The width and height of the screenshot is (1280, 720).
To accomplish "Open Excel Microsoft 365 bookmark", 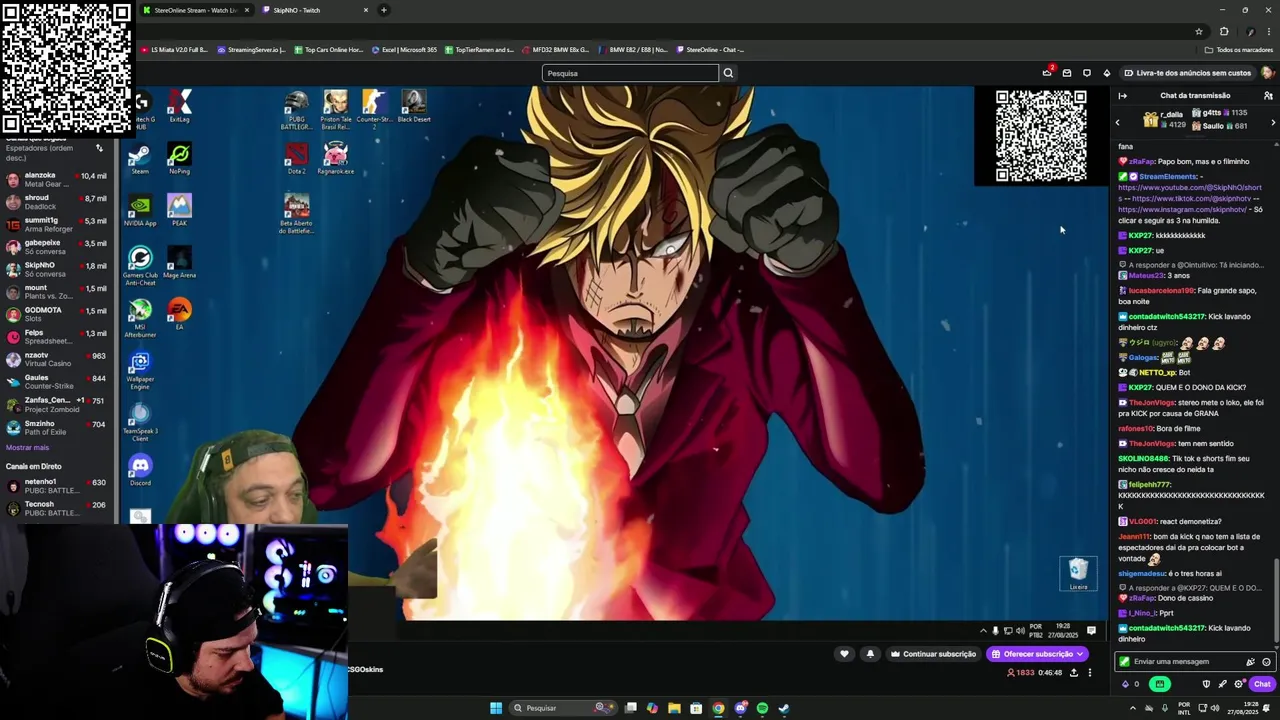I will 405,49.
